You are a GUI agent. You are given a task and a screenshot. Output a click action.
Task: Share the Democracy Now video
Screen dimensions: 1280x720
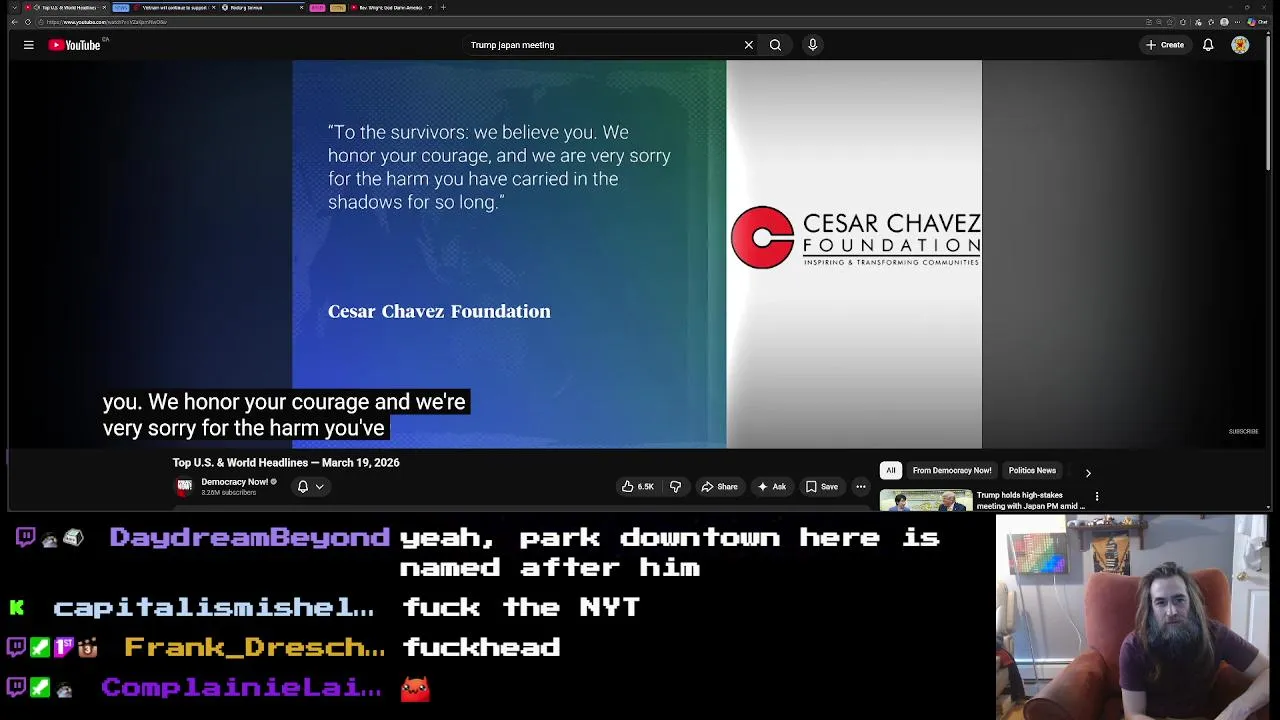[x=719, y=487]
